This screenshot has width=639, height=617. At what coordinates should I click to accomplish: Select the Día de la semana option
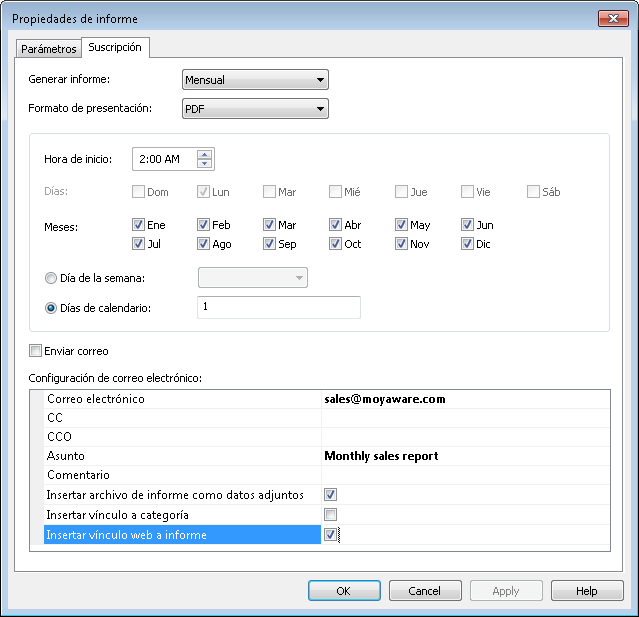point(52,278)
